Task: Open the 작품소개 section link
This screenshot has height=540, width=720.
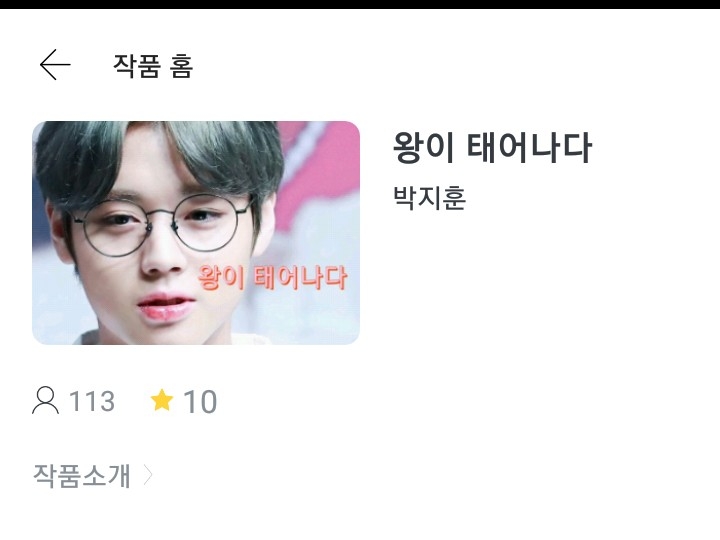Action: coord(82,475)
